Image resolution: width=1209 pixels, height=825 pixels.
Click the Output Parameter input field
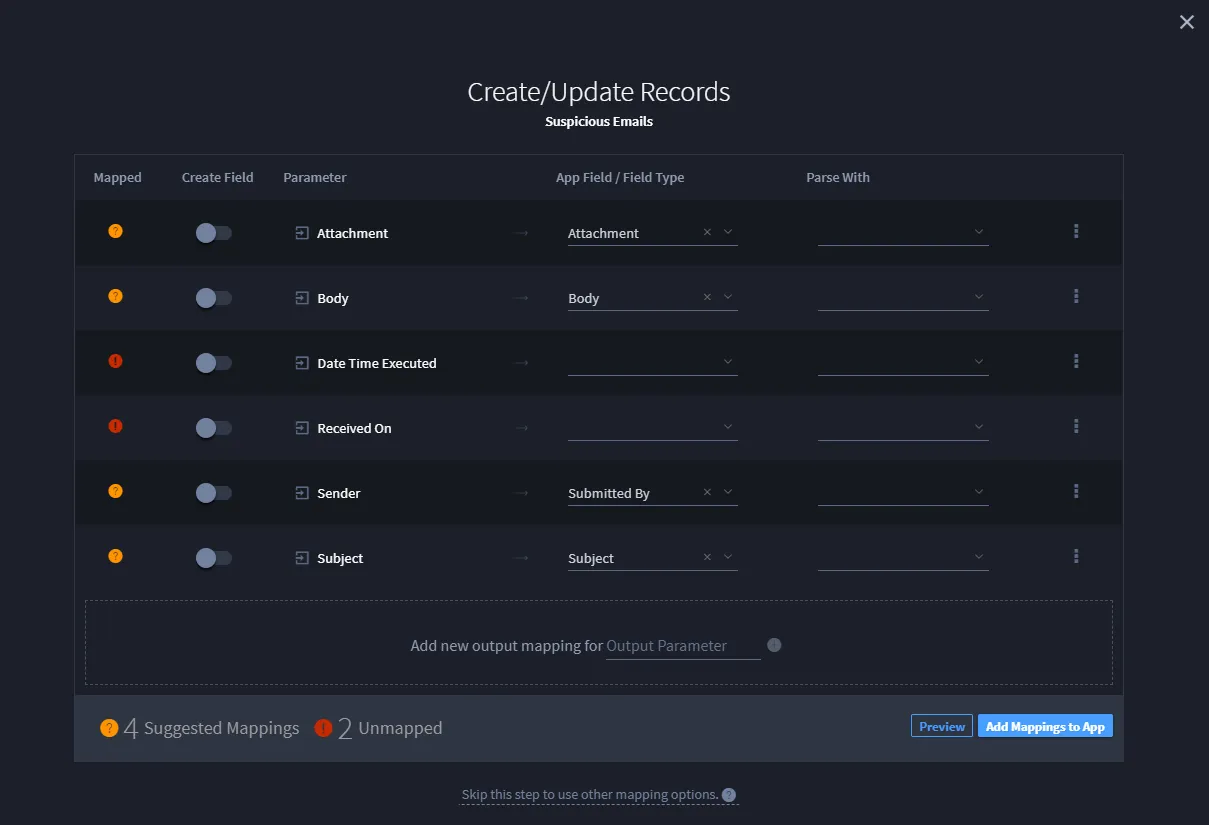click(x=683, y=646)
